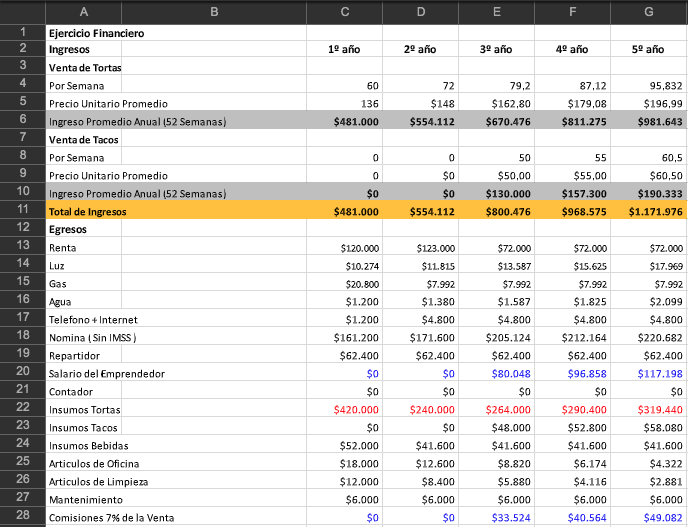Select the Nomina $205.124 cell
This screenshot has width=688, height=527.
tap(496, 337)
